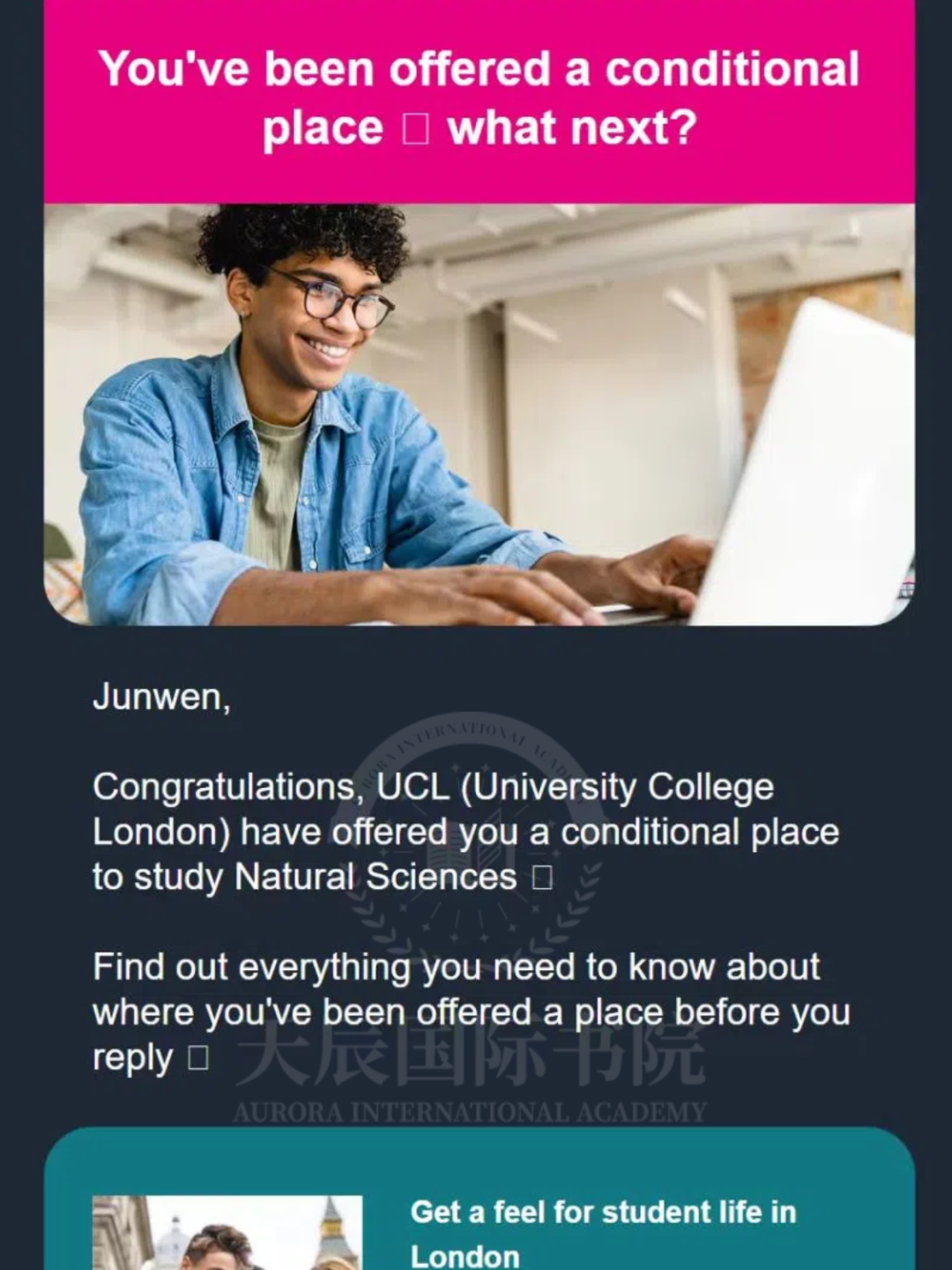Click the emoji box after the word reply

click(x=198, y=1057)
